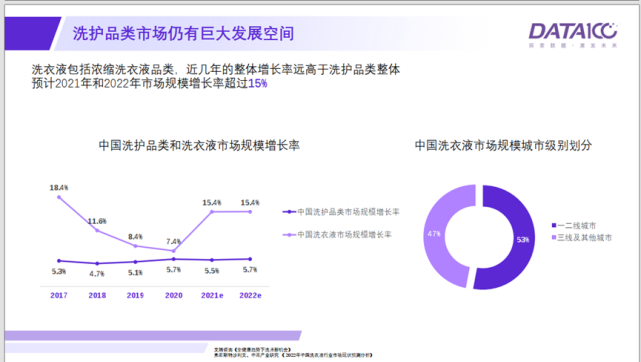Select the 5.7% label under 2022e
Viewport: 641px width, 362px height.
(250, 270)
